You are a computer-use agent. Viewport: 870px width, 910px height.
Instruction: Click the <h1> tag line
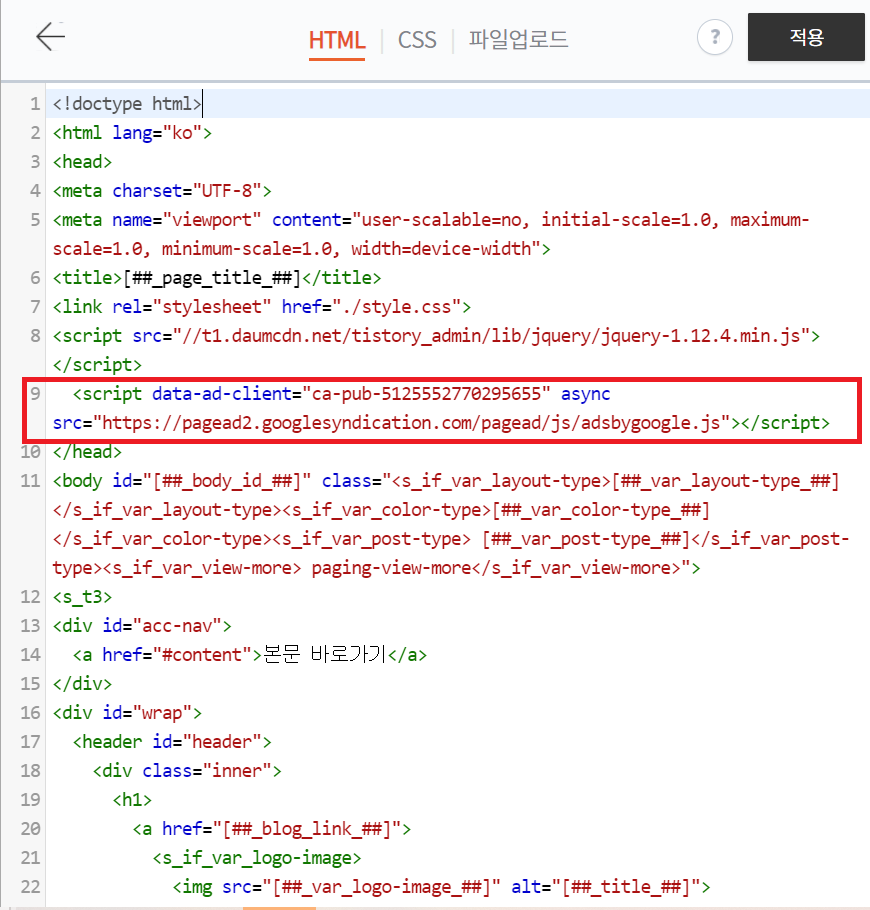pyautogui.click(x=132, y=800)
